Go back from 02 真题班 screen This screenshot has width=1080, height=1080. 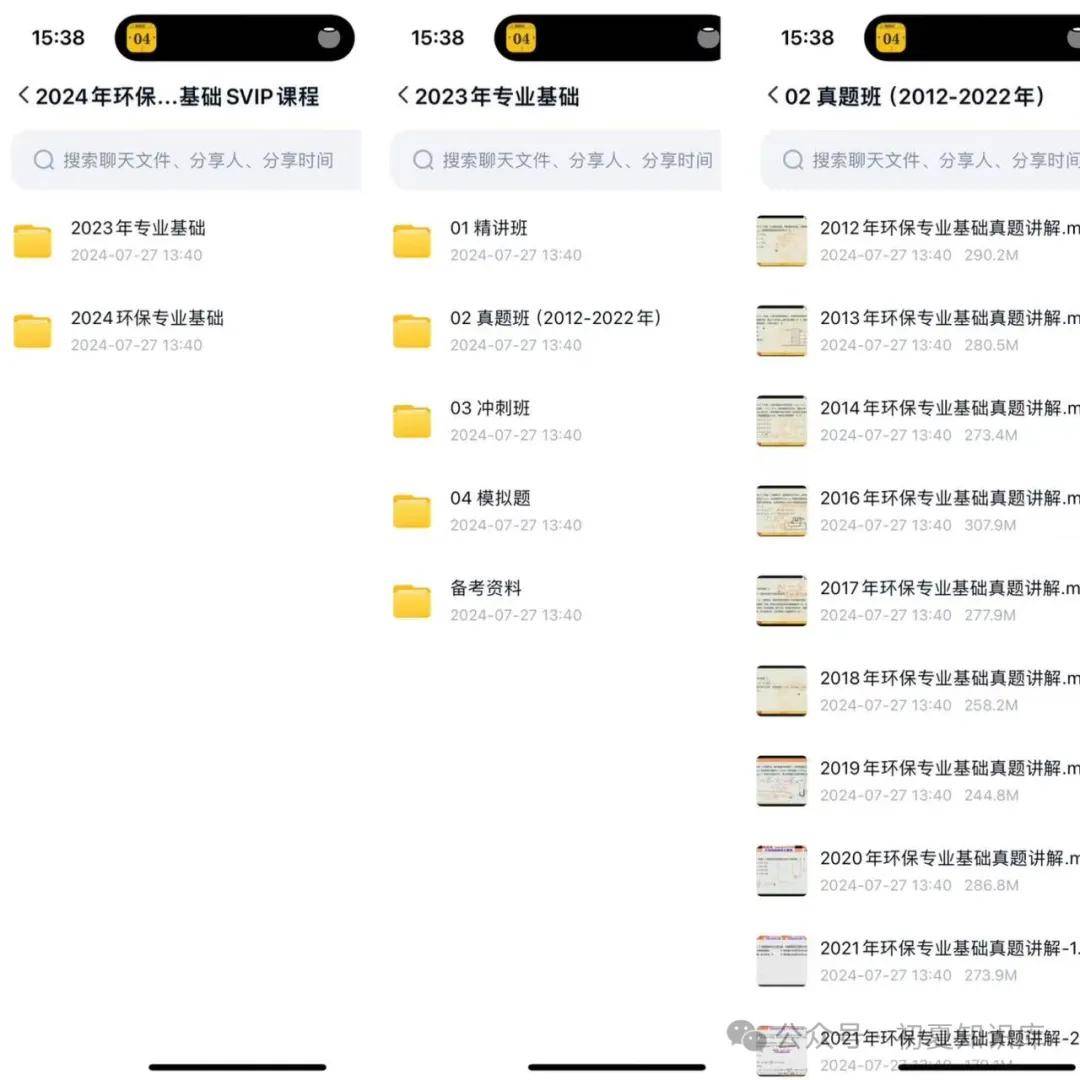point(773,95)
